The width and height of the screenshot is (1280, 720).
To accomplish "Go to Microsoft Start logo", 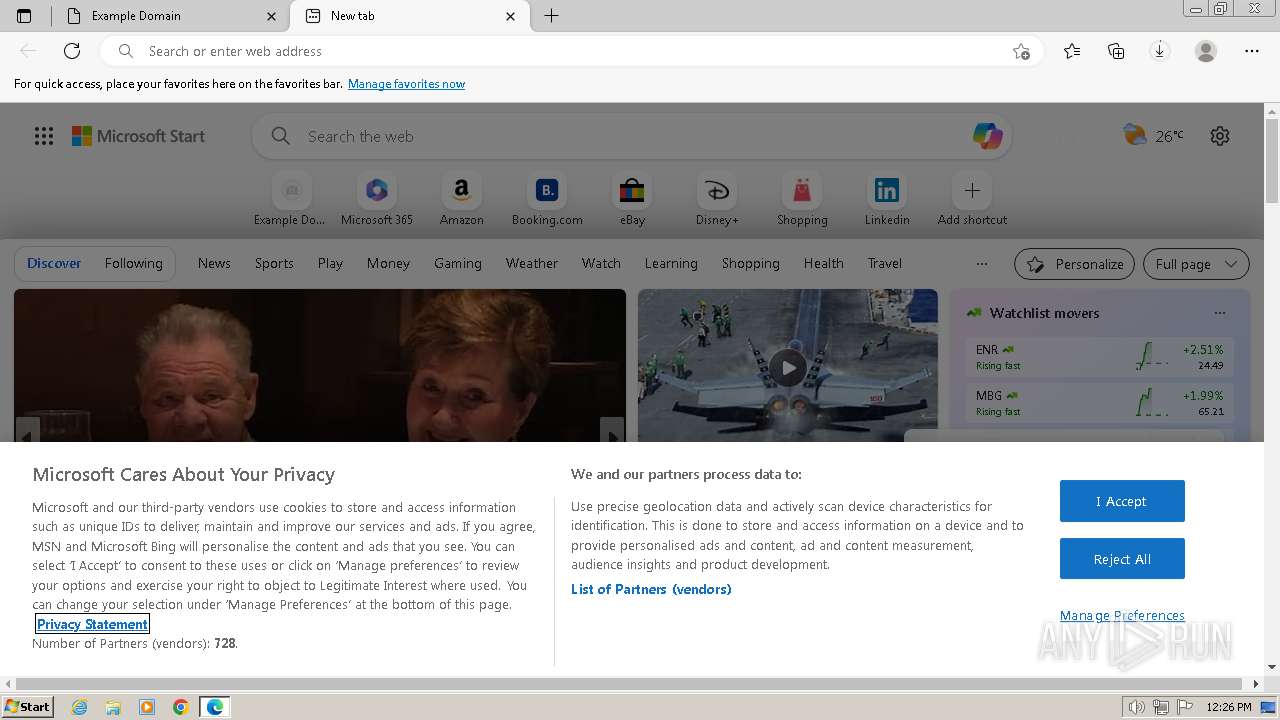I will click(x=138, y=136).
